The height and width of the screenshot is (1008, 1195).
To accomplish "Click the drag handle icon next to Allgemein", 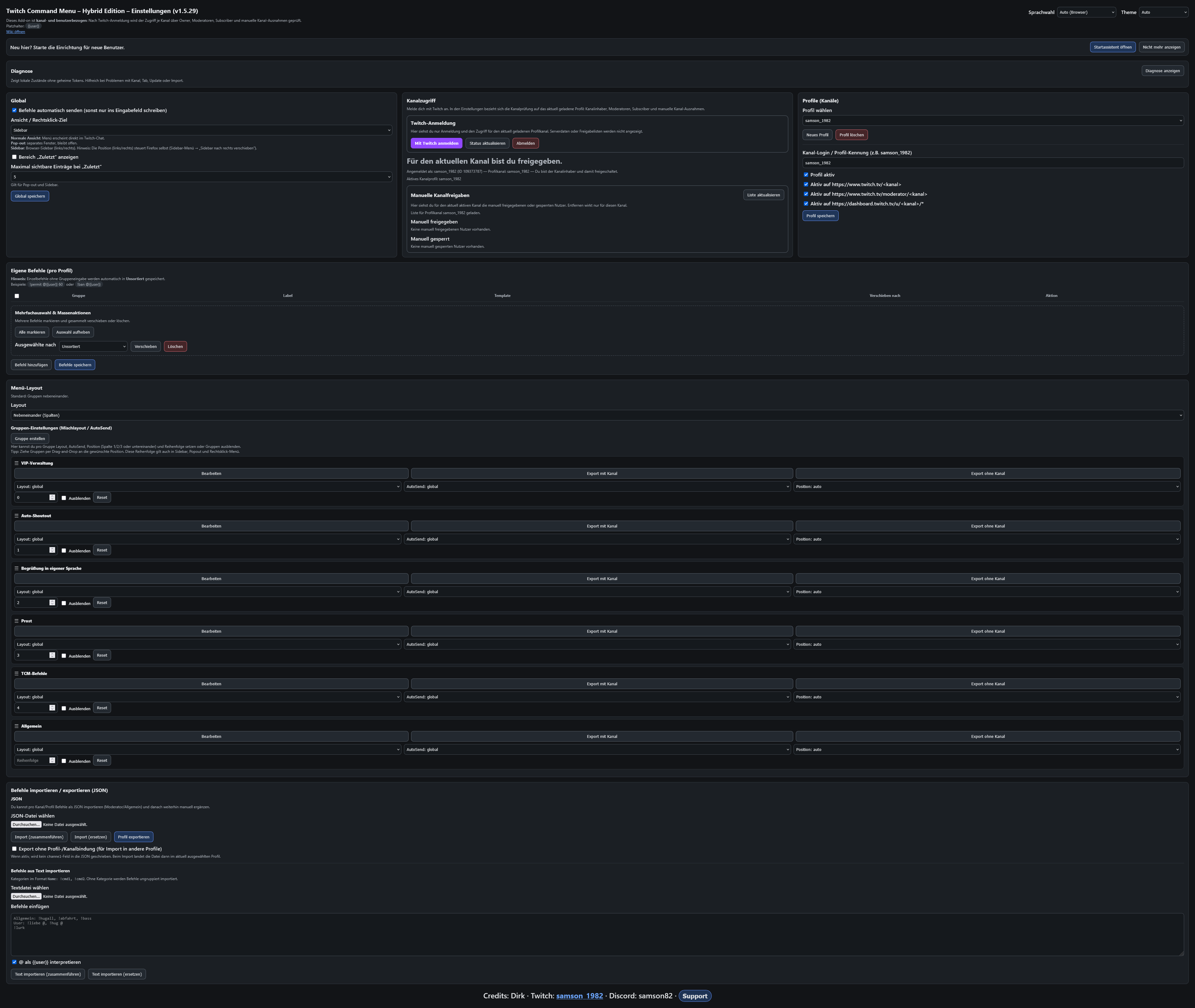I will click(x=16, y=726).
